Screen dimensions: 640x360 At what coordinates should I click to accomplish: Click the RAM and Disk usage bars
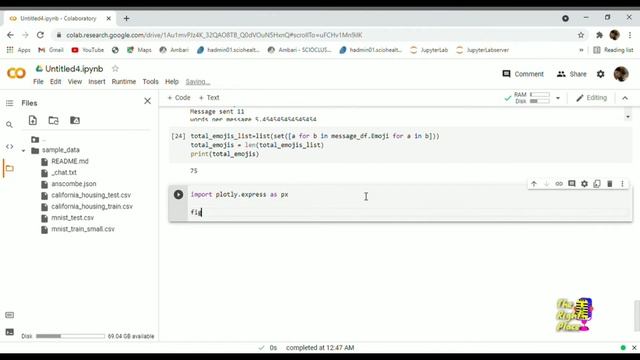click(532, 98)
